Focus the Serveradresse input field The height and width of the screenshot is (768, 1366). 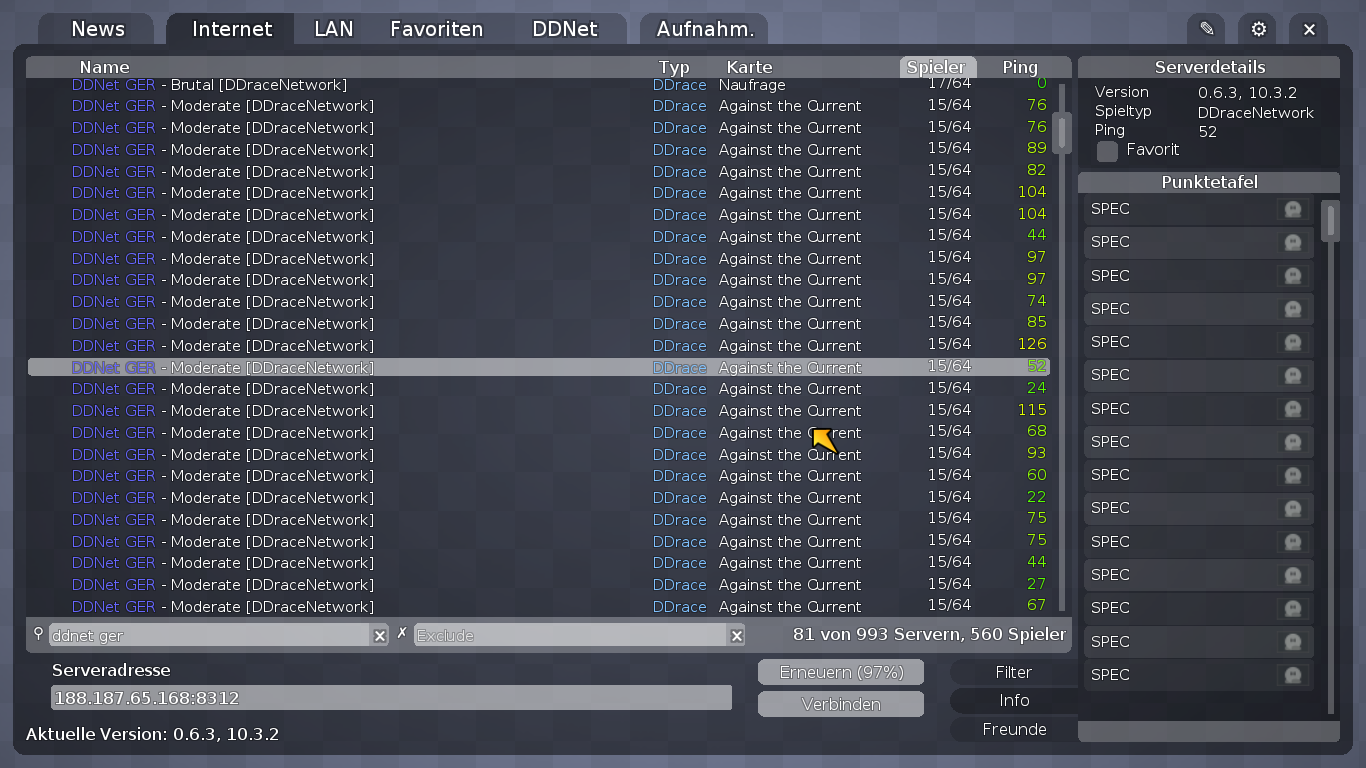[x=391, y=698]
